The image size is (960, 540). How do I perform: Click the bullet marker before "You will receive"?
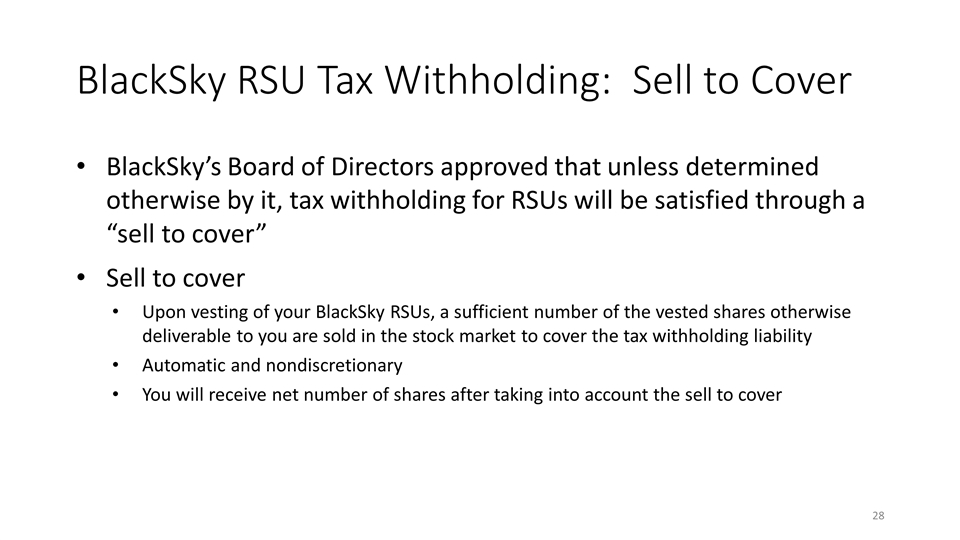coord(117,395)
